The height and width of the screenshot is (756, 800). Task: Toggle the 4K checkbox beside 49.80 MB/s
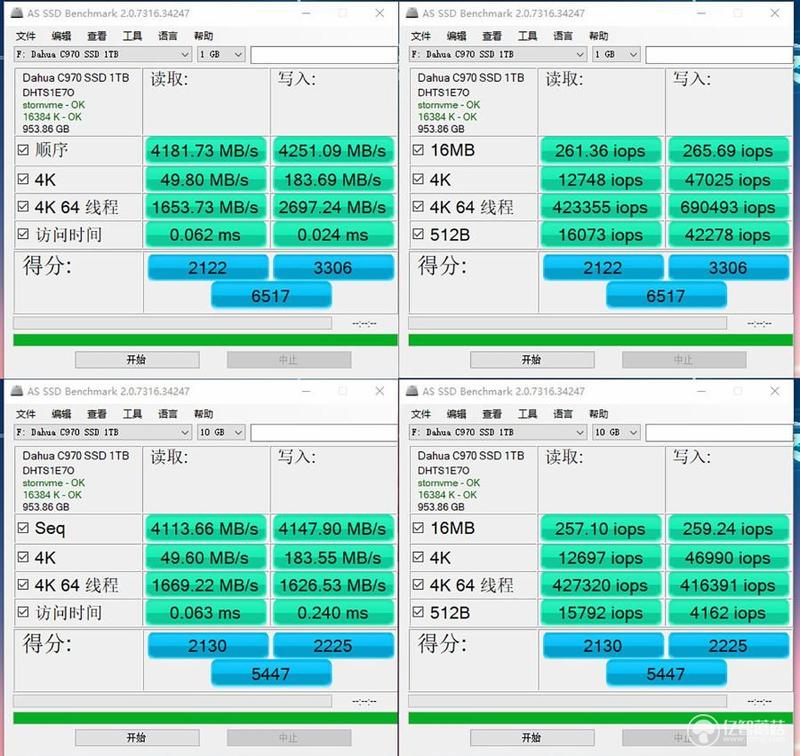[x=23, y=179]
